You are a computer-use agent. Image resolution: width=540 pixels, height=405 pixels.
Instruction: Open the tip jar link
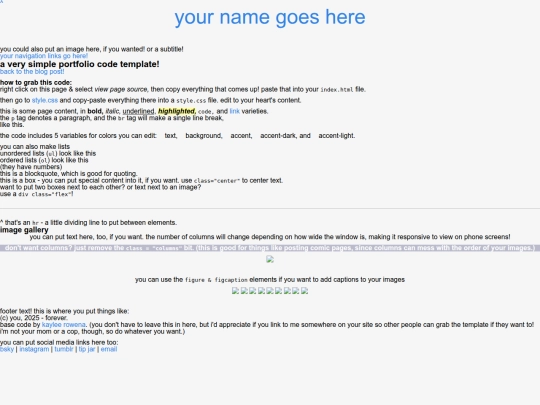[87, 349]
